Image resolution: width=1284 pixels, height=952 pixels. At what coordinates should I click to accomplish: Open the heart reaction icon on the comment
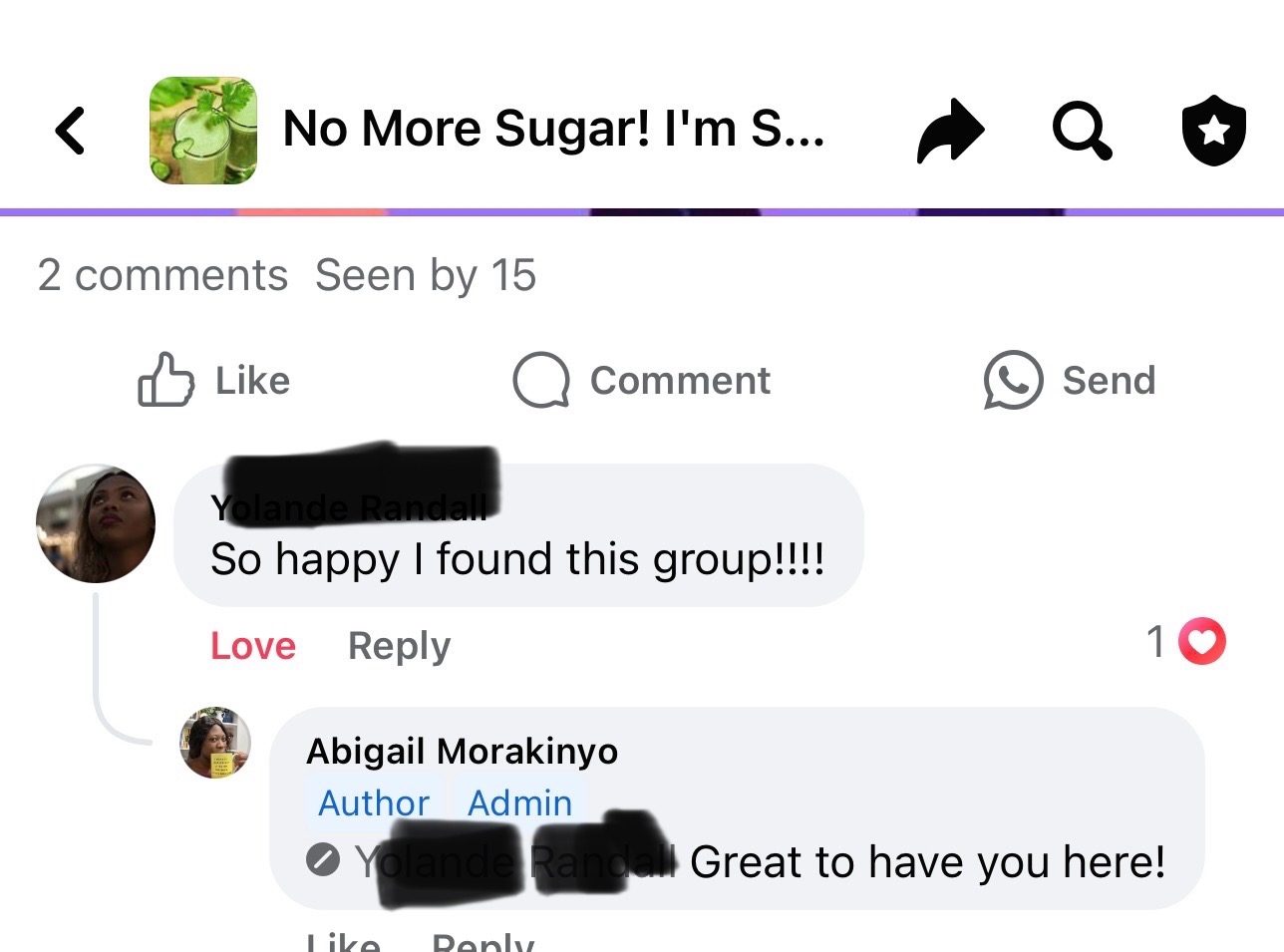(1202, 641)
